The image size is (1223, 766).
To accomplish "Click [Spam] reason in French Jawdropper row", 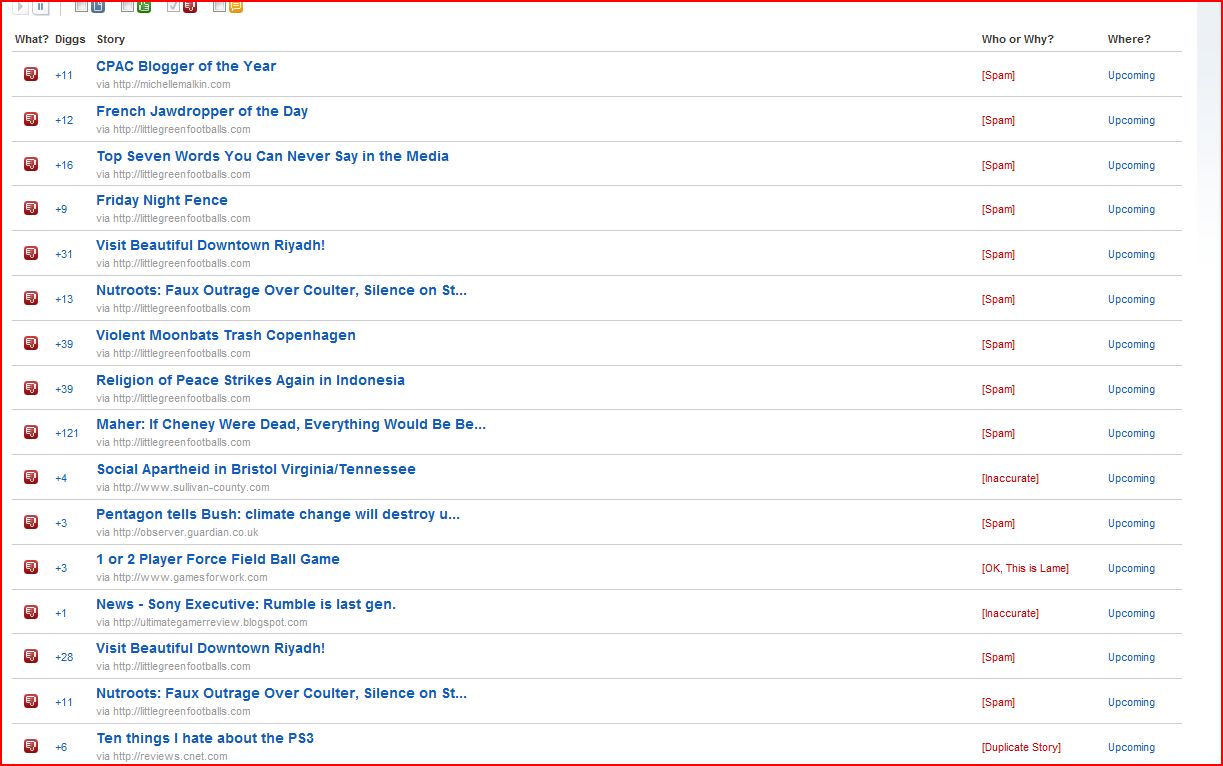I will coord(998,120).
